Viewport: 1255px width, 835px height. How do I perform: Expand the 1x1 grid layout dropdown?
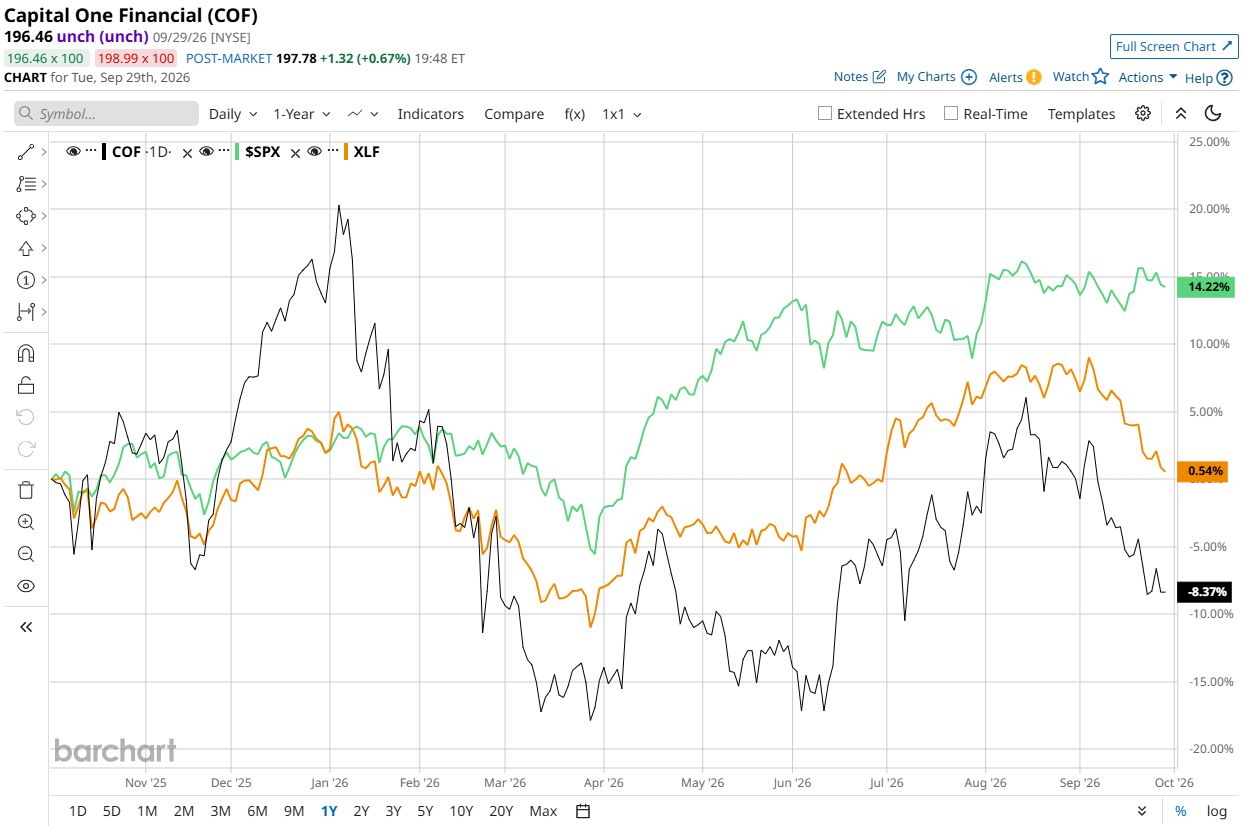point(622,114)
